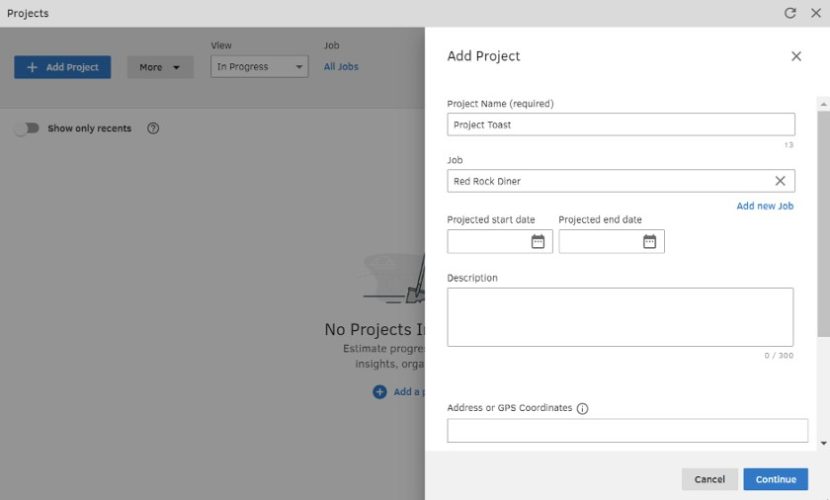830x500 pixels.
Task: Click the scroll up arrow in Add Project panel
Action: coord(824,104)
